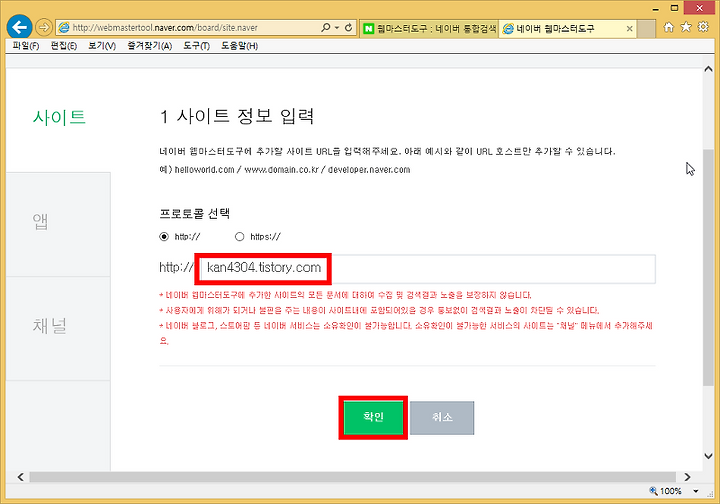Click the new tab button

point(646,29)
